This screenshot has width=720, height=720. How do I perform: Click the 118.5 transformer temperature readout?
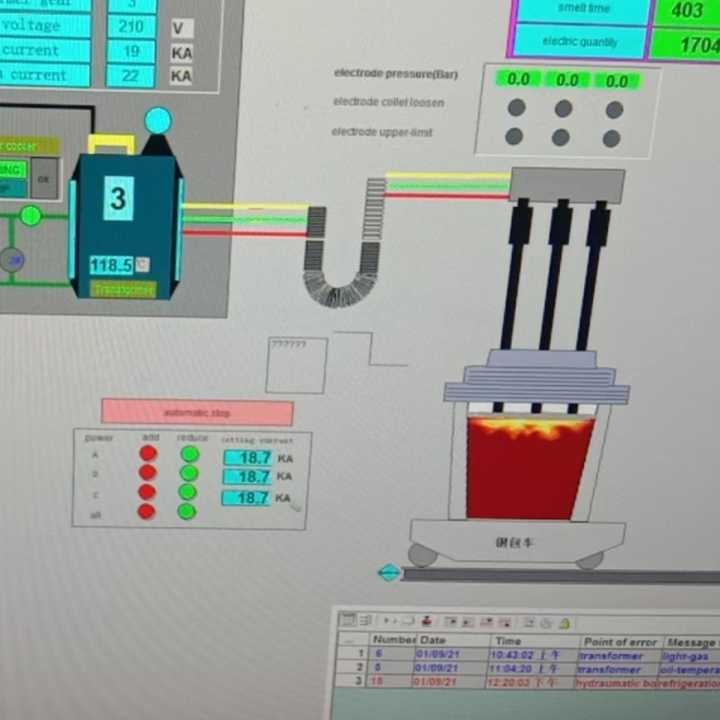(x=112, y=265)
